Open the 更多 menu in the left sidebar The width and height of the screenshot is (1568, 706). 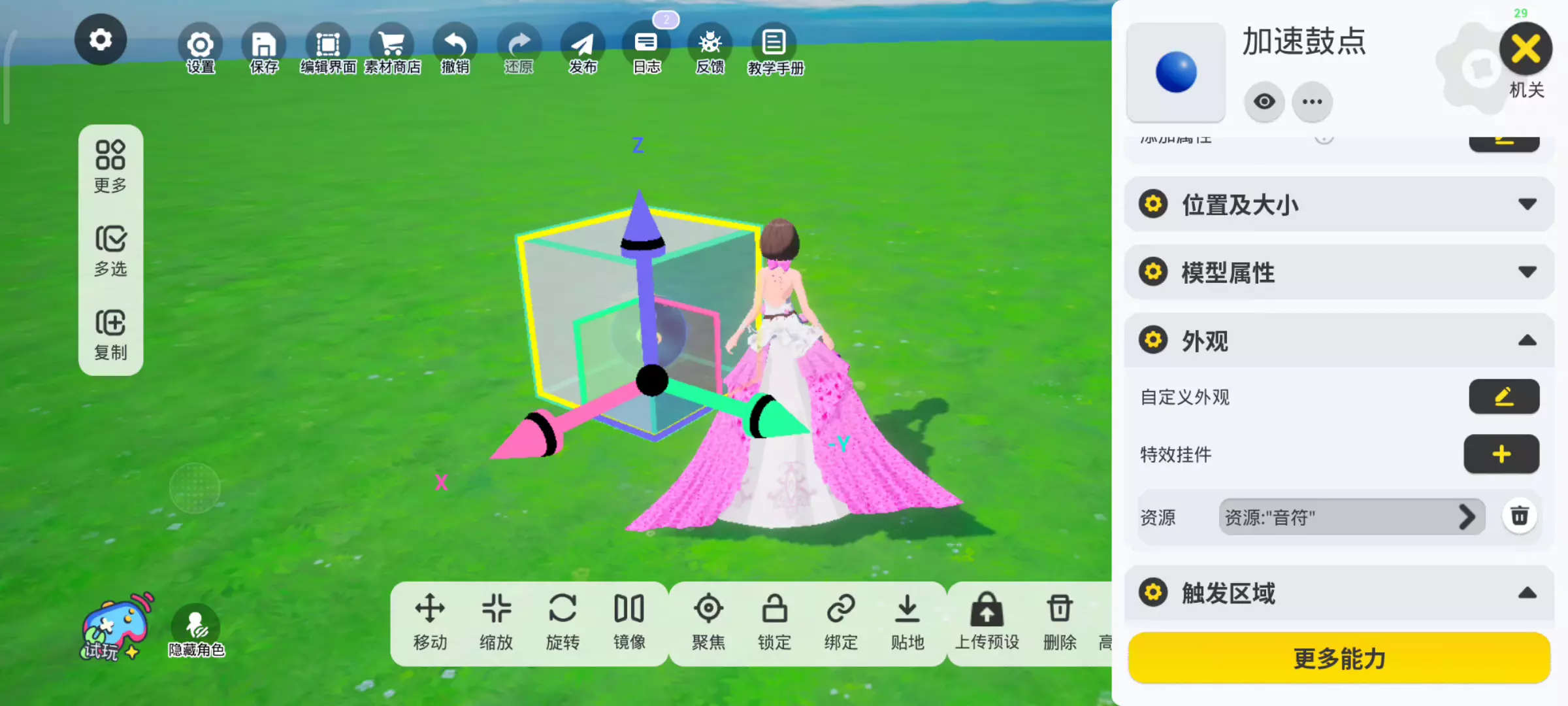(110, 166)
